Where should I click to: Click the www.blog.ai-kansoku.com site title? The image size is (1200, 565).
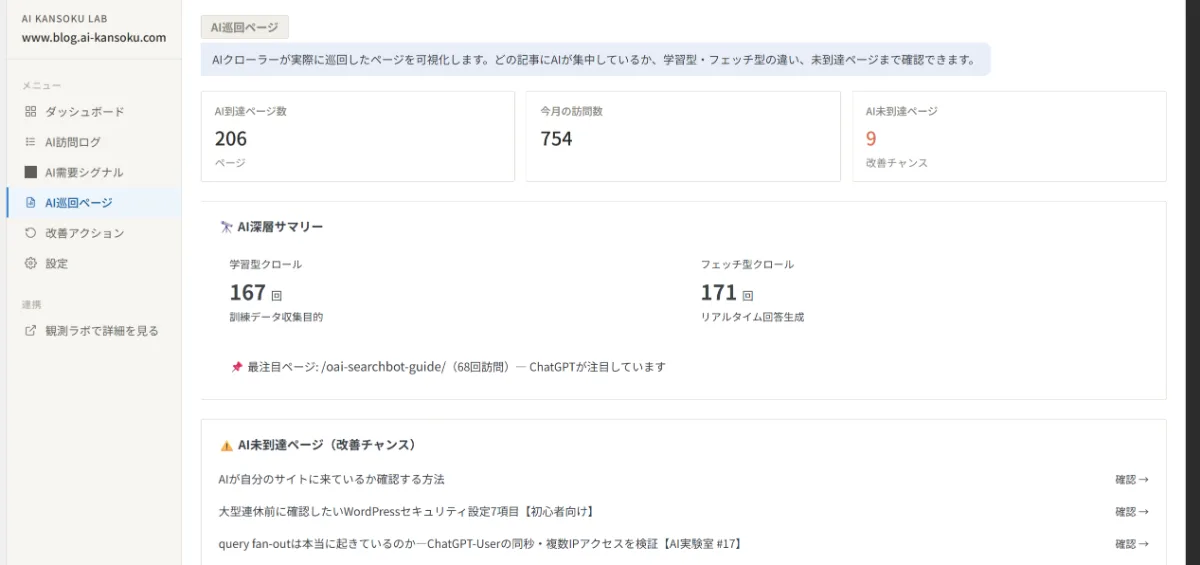pos(94,38)
